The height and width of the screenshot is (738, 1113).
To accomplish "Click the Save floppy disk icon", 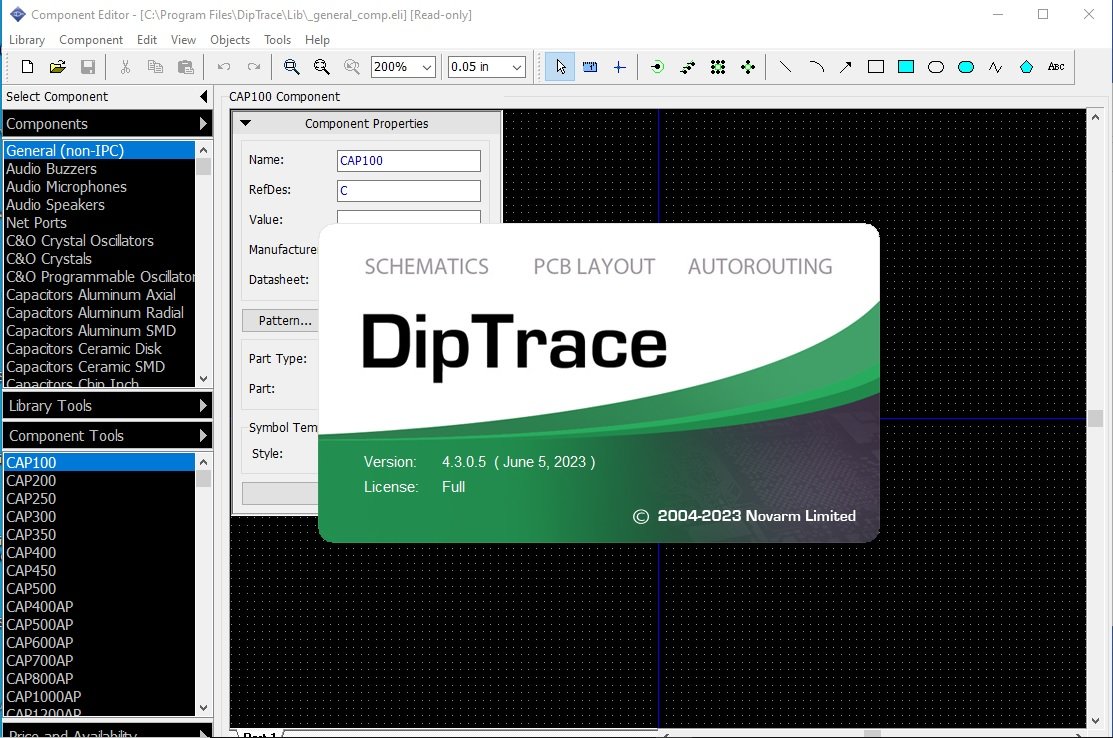I will tap(87, 67).
